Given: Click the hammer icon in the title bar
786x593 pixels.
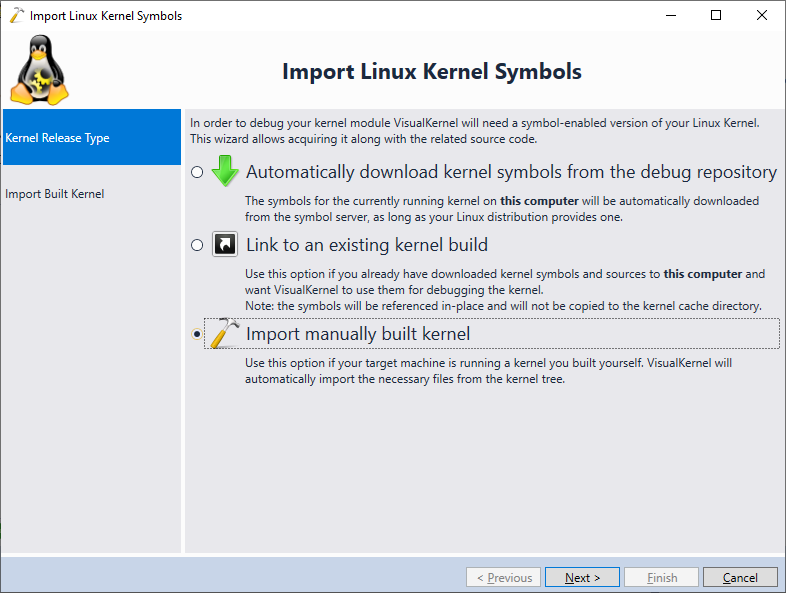Looking at the screenshot, I should point(17,15).
